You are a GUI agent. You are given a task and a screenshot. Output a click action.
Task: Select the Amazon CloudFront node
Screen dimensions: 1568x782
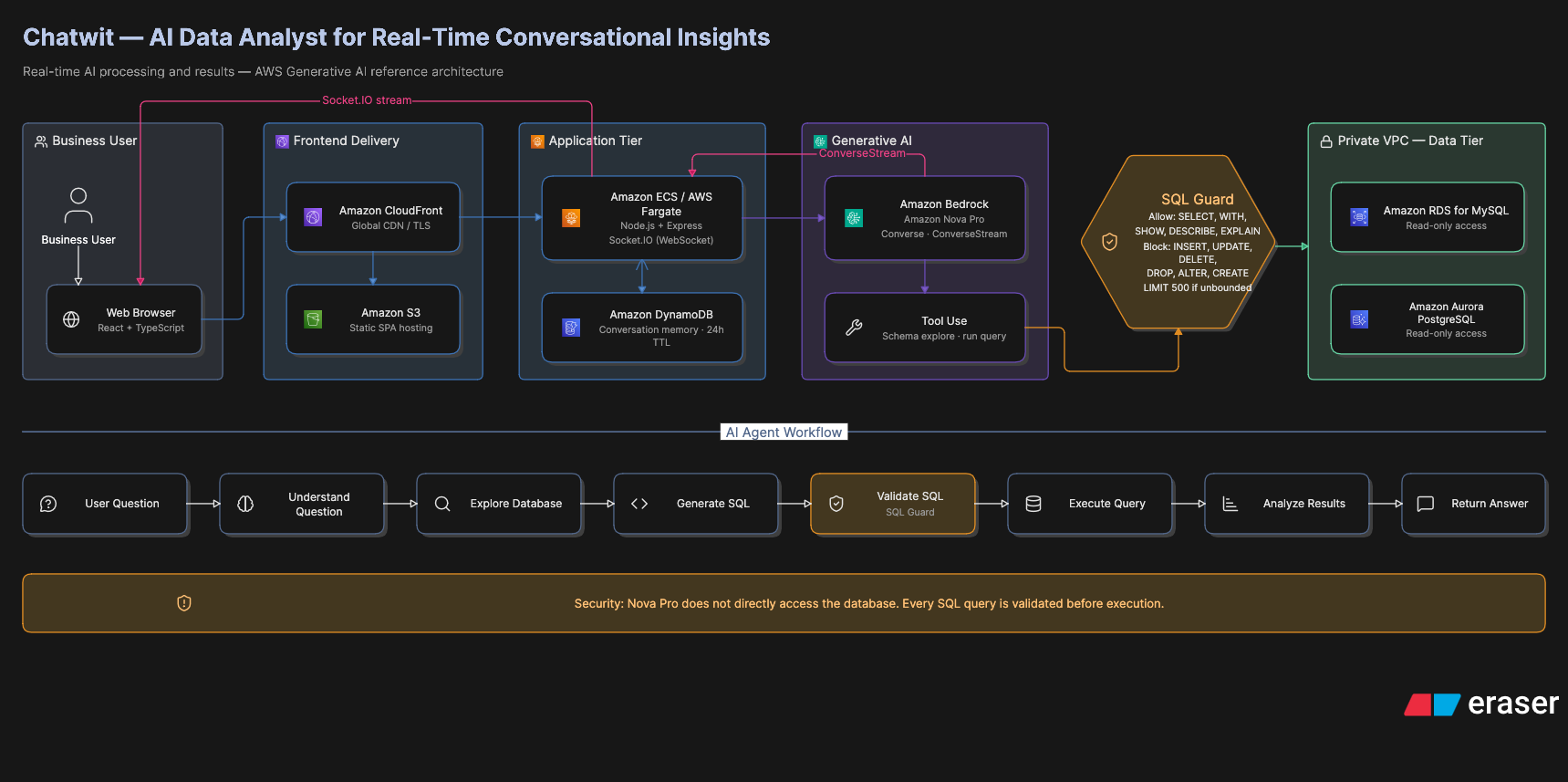[x=373, y=217]
